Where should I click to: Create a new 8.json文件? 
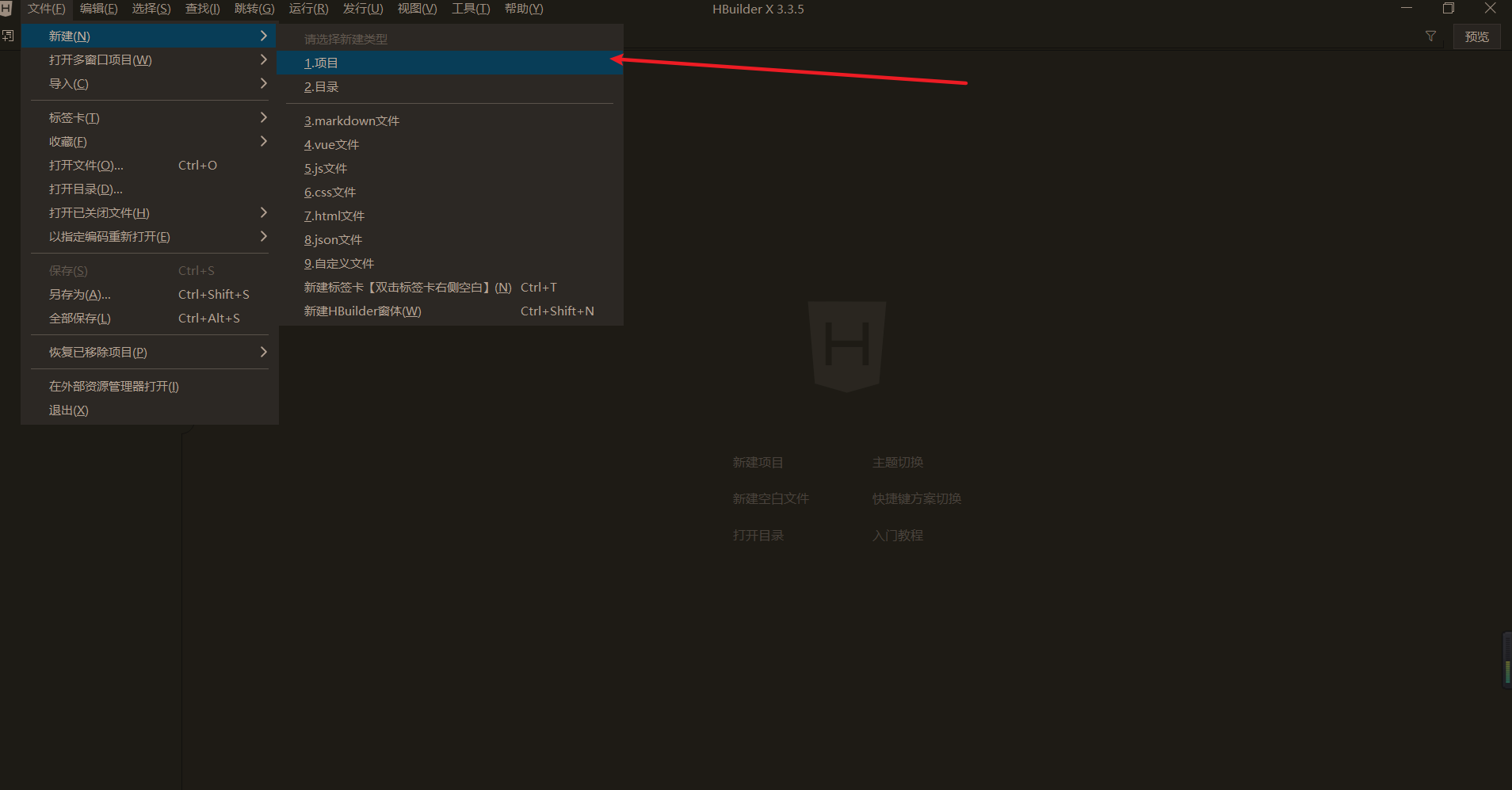450,239
